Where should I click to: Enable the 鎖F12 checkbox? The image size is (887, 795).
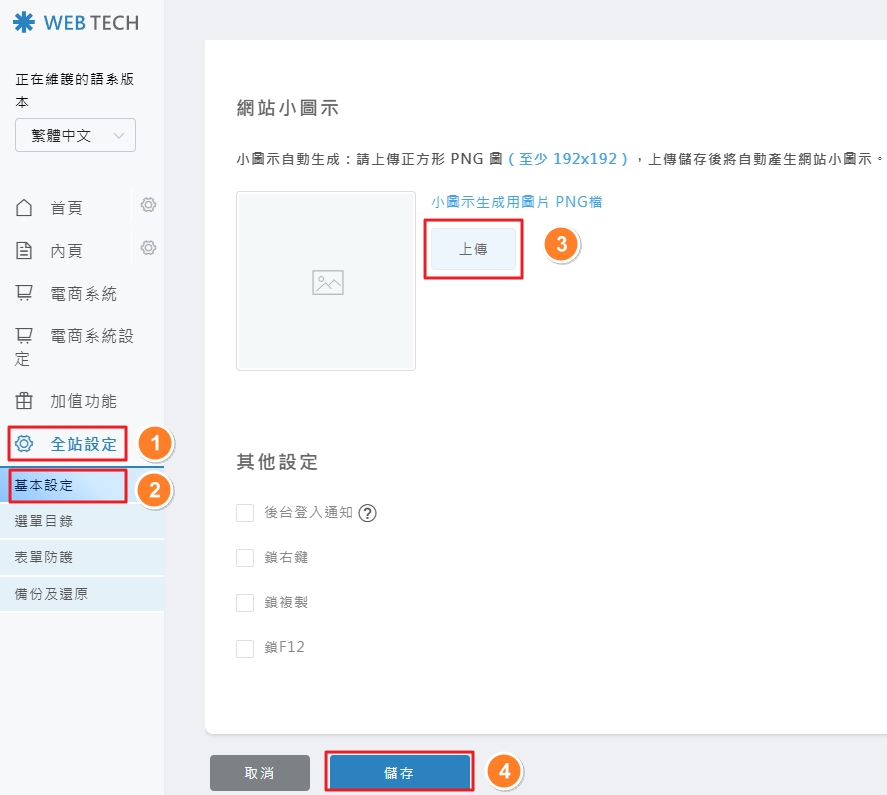coord(245,648)
